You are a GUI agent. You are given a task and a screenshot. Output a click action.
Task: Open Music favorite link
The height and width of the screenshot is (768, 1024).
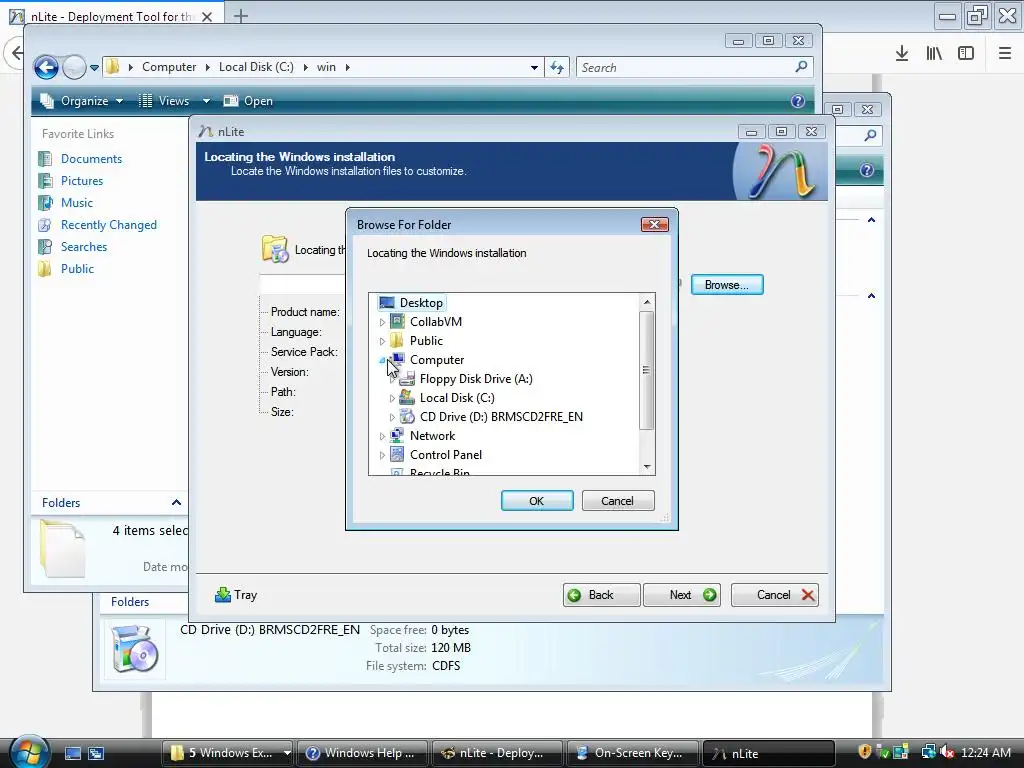(77, 203)
